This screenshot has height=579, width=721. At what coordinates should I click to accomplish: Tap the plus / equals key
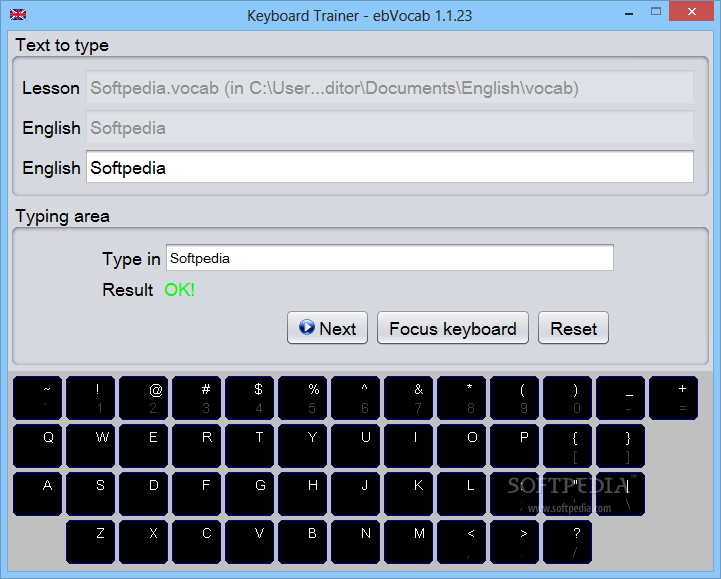[x=674, y=398]
